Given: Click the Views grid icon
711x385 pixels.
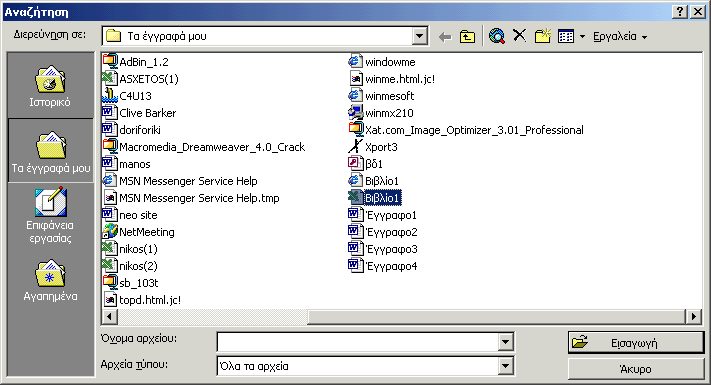Looking at the screenshot, I should [566, 36].
